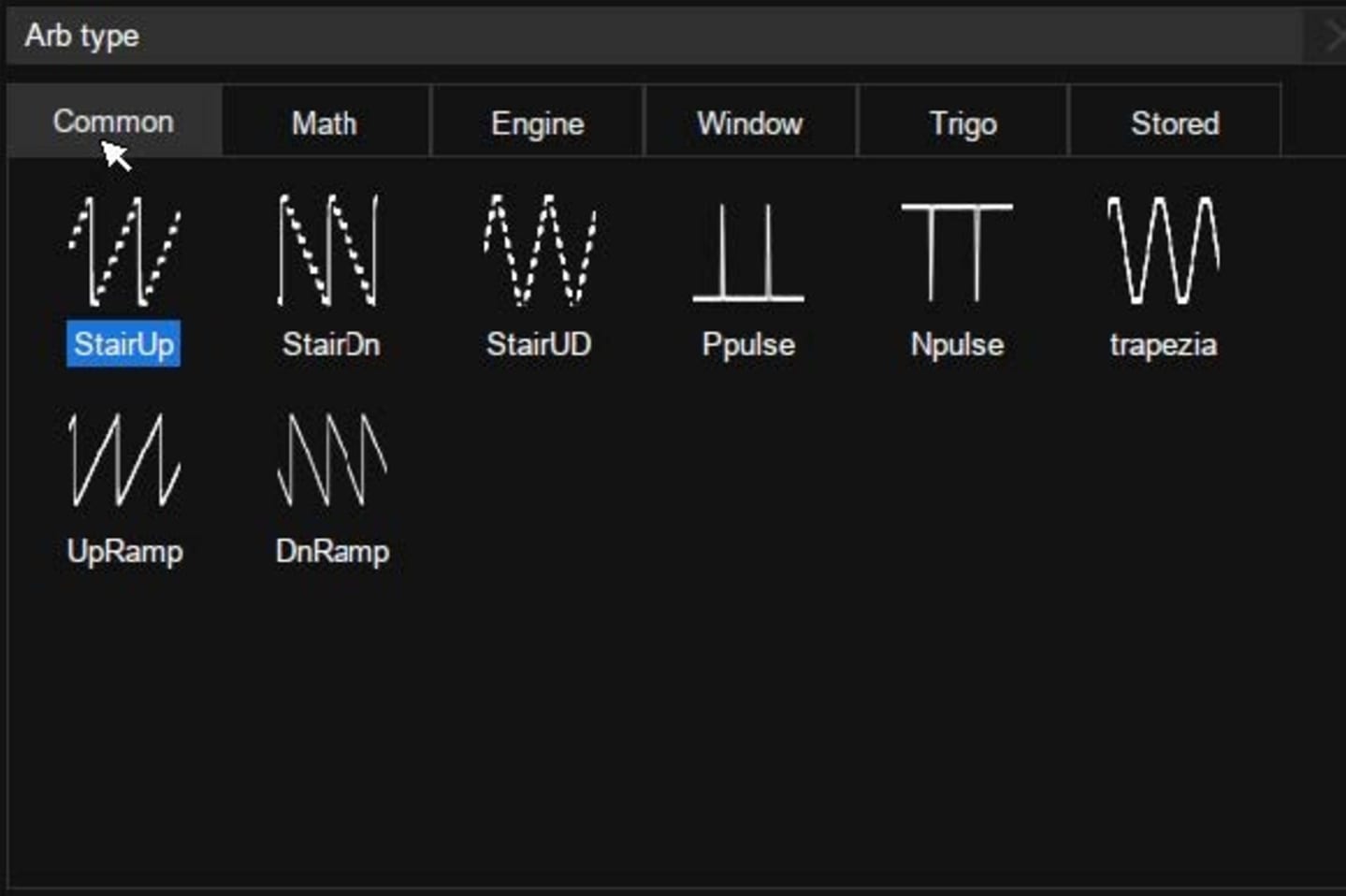Open the Math tab
The width and height of the screenshot is (1346, 896).
click(x=325, y=123)
